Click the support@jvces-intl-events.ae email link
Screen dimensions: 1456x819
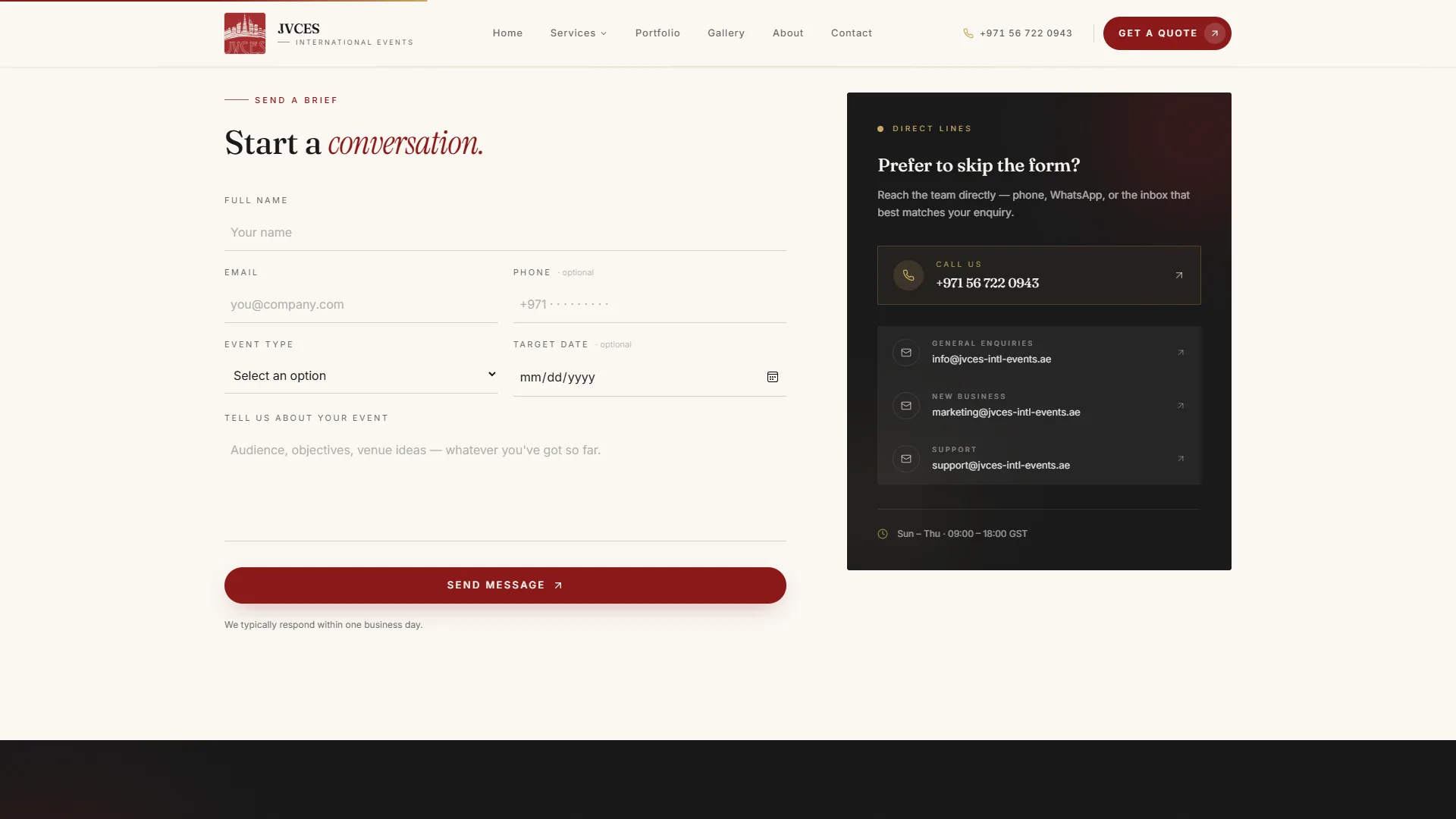point(1000,466)
